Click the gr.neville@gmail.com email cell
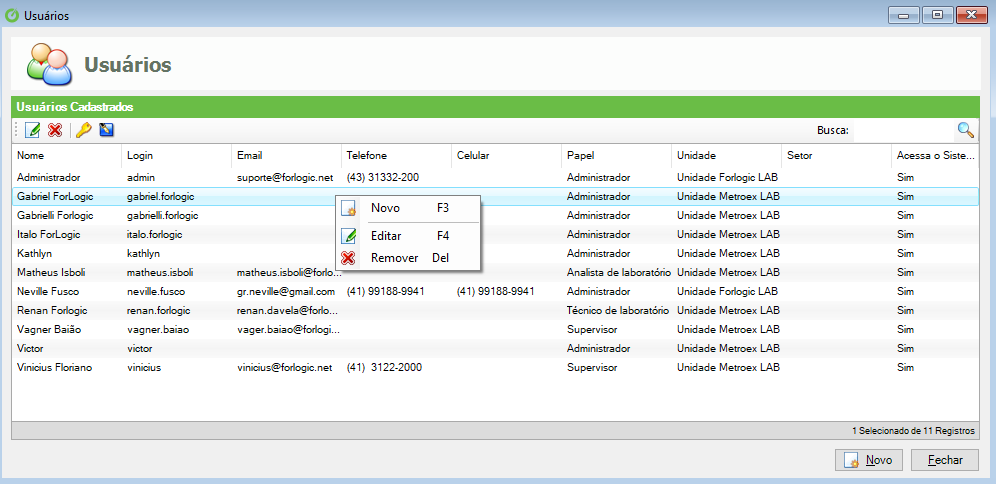Screen dimensions: 996x484 pyautogui.click(x=286, y=292)
